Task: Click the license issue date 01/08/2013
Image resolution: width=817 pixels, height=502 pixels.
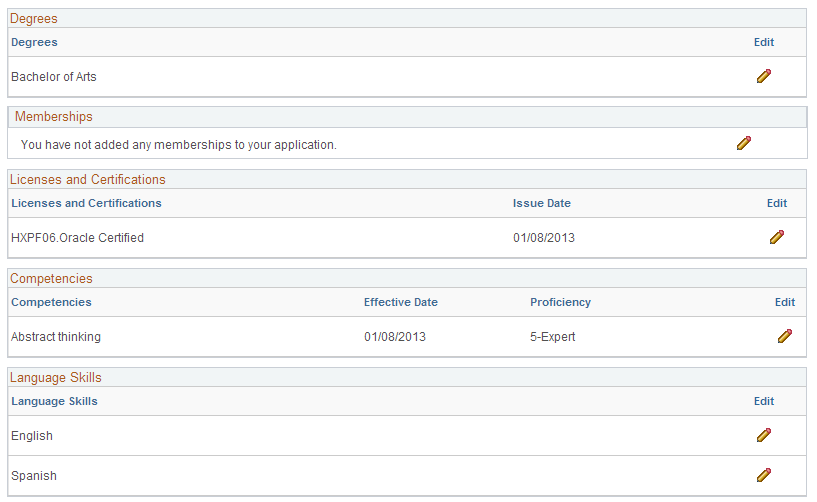Action: (x=544, y=238)
